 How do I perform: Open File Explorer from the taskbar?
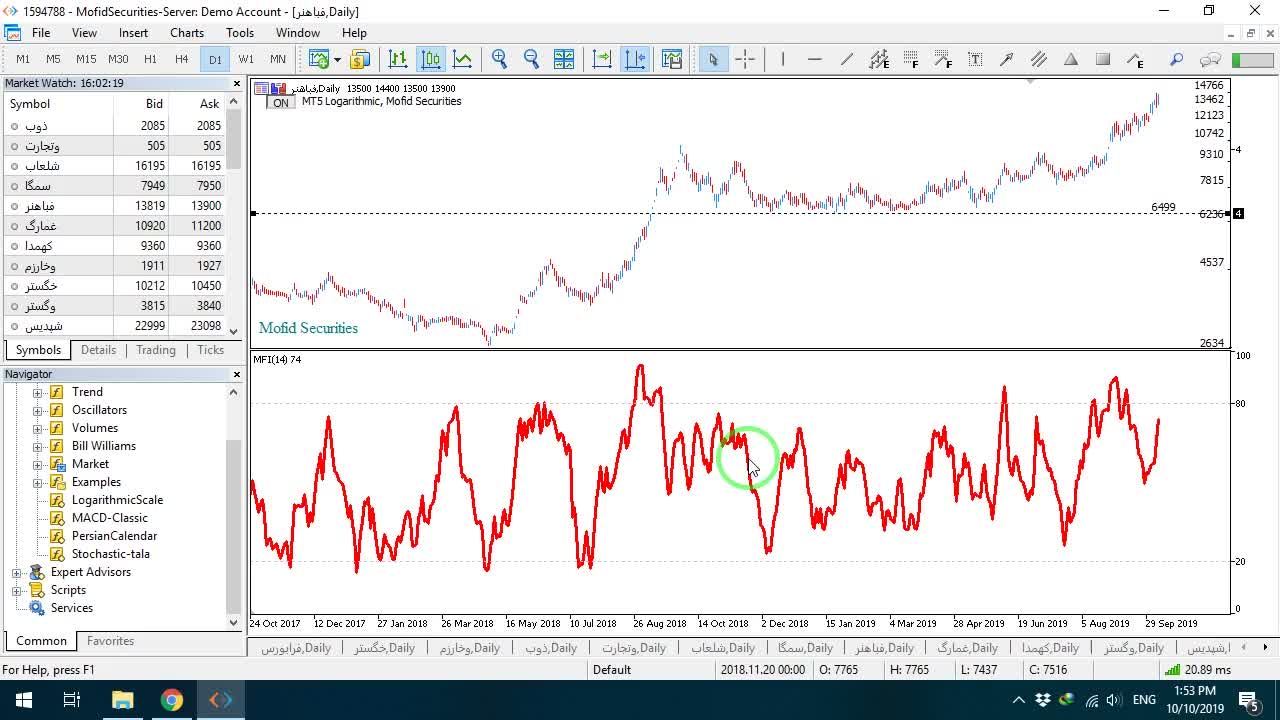point(122,700)
